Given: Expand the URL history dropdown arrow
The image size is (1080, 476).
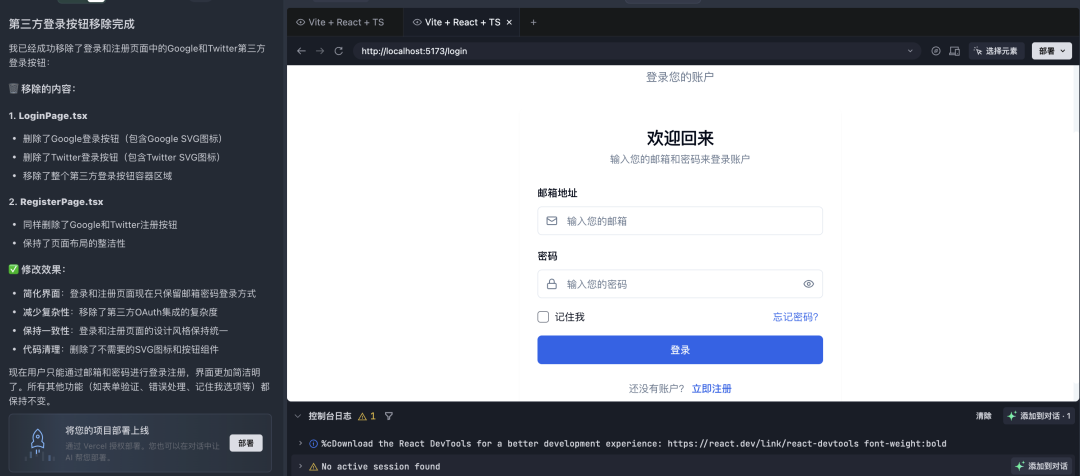Looking at the screenshot, I should coord(911,51).
